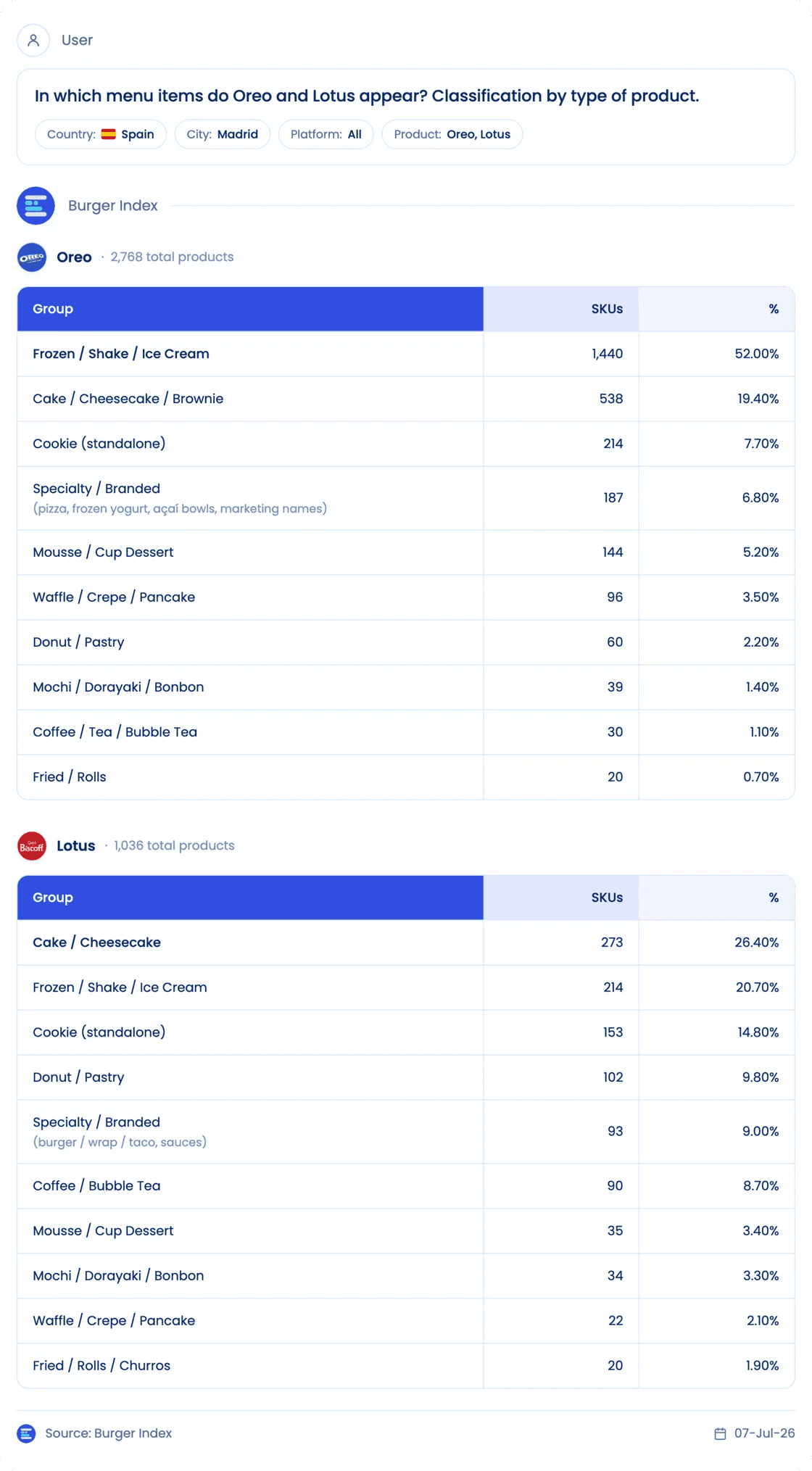Open the Platform: All filter chip
This screenshot has height=1471, width=812.
326,134
